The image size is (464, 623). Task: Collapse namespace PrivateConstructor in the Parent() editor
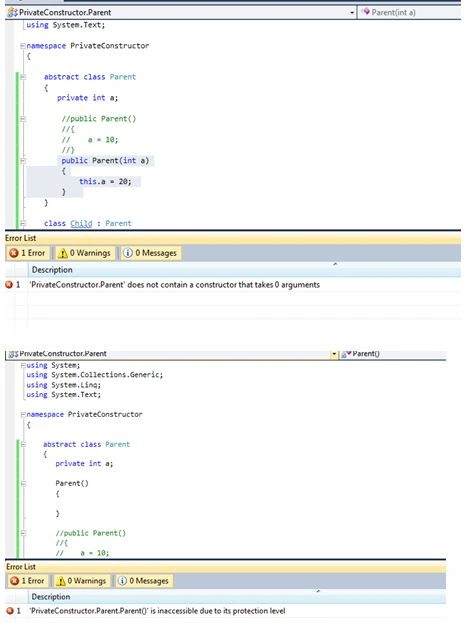(23, 414)
